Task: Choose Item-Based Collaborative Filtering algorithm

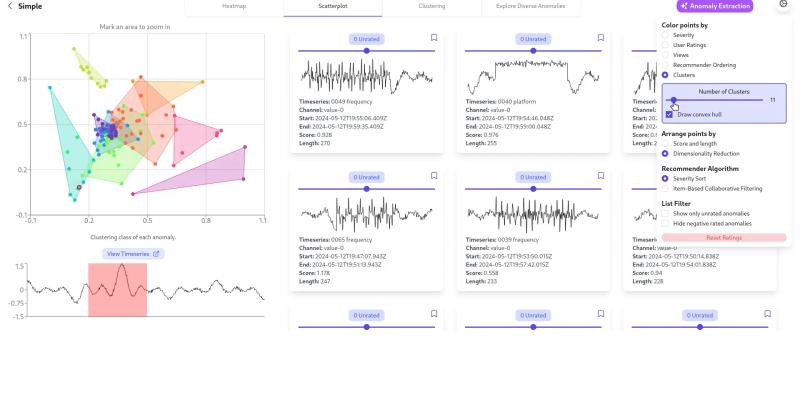Action: coord(666,188)
